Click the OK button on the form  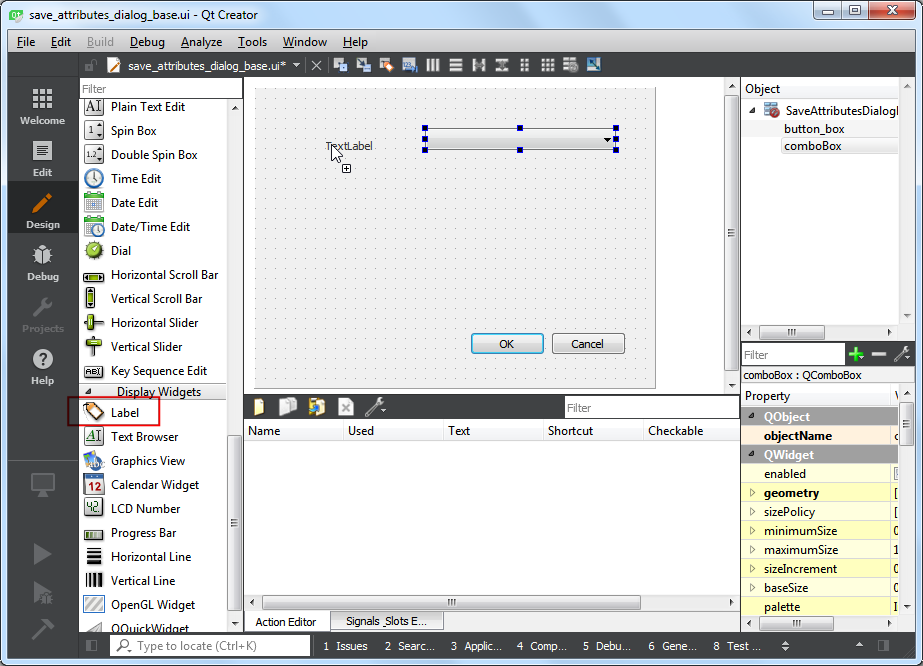(507, 344)
